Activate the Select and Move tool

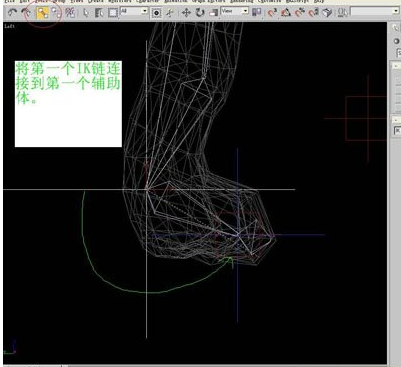coord(186,13)
